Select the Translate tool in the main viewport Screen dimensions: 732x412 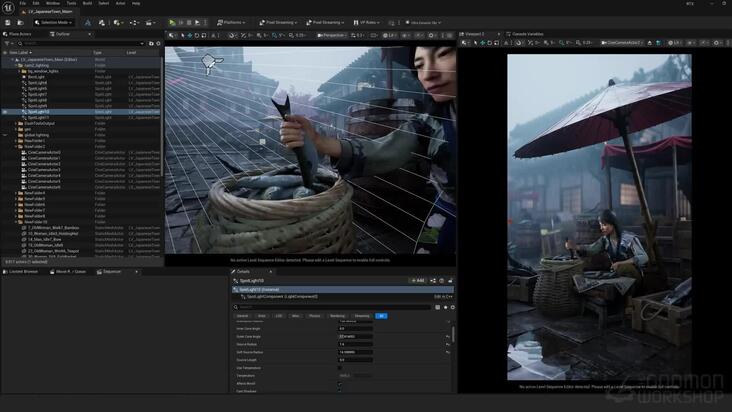(190, 35)
